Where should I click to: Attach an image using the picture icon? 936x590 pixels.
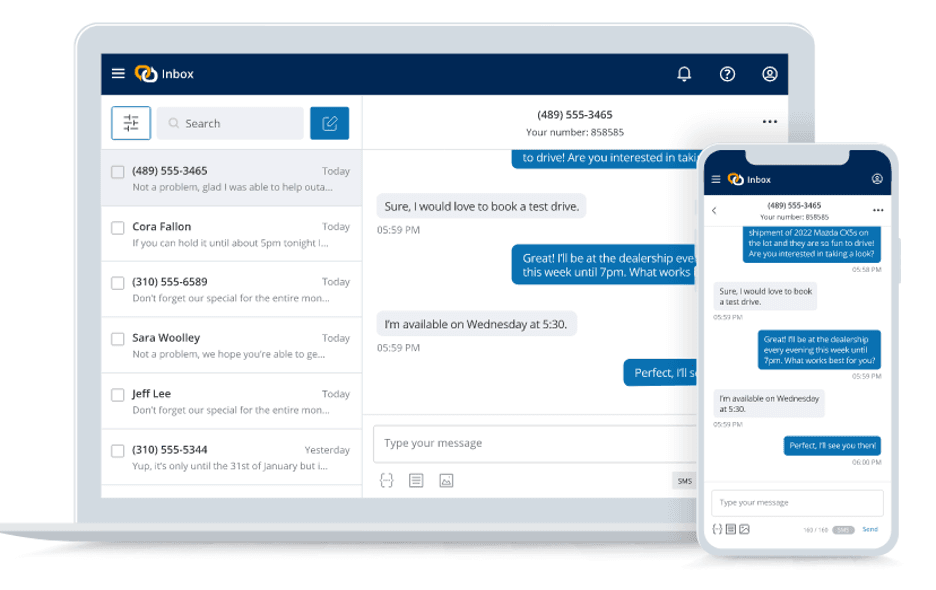coord(445,480)
